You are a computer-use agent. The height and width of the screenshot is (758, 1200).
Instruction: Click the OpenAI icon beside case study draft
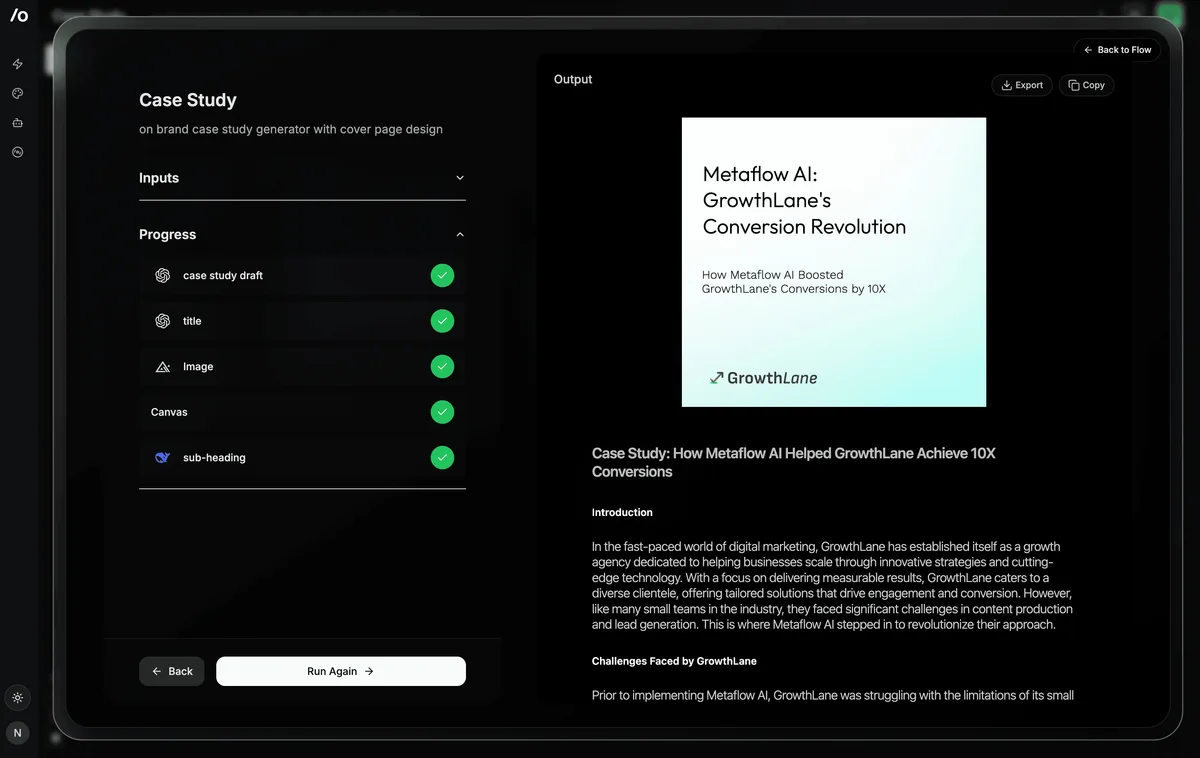click(x=162, y=276)
